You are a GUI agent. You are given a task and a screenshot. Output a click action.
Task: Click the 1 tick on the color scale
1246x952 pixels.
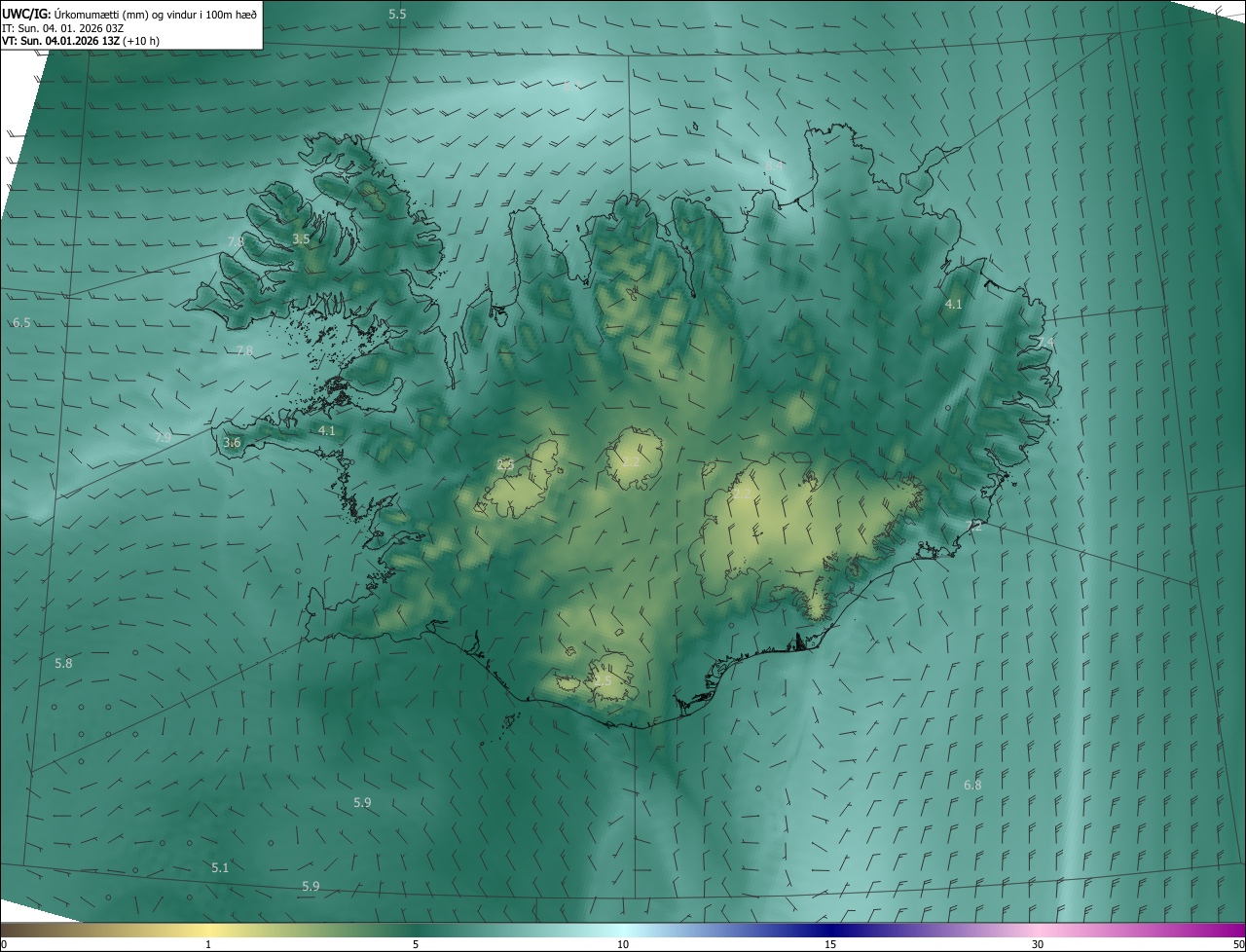tap(208, 944)
